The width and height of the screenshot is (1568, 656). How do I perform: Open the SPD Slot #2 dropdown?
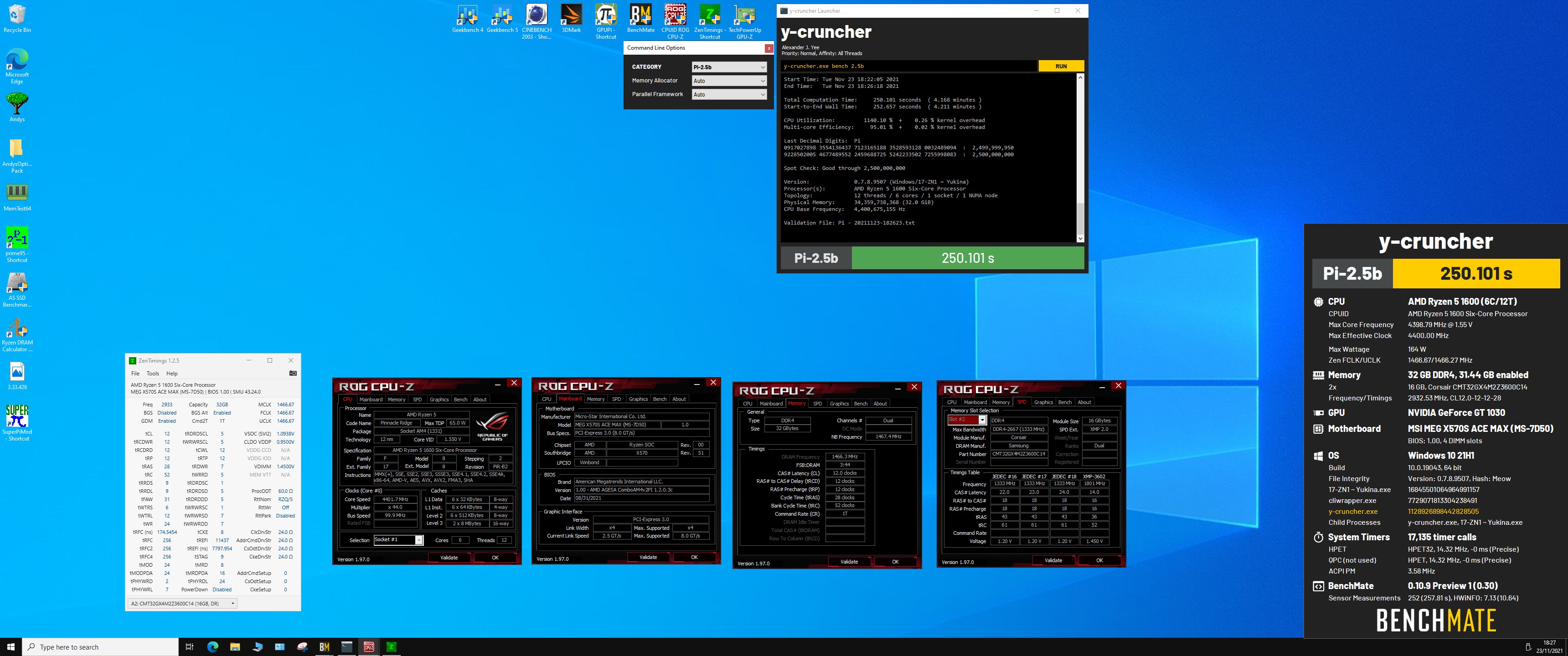point(967,420)
